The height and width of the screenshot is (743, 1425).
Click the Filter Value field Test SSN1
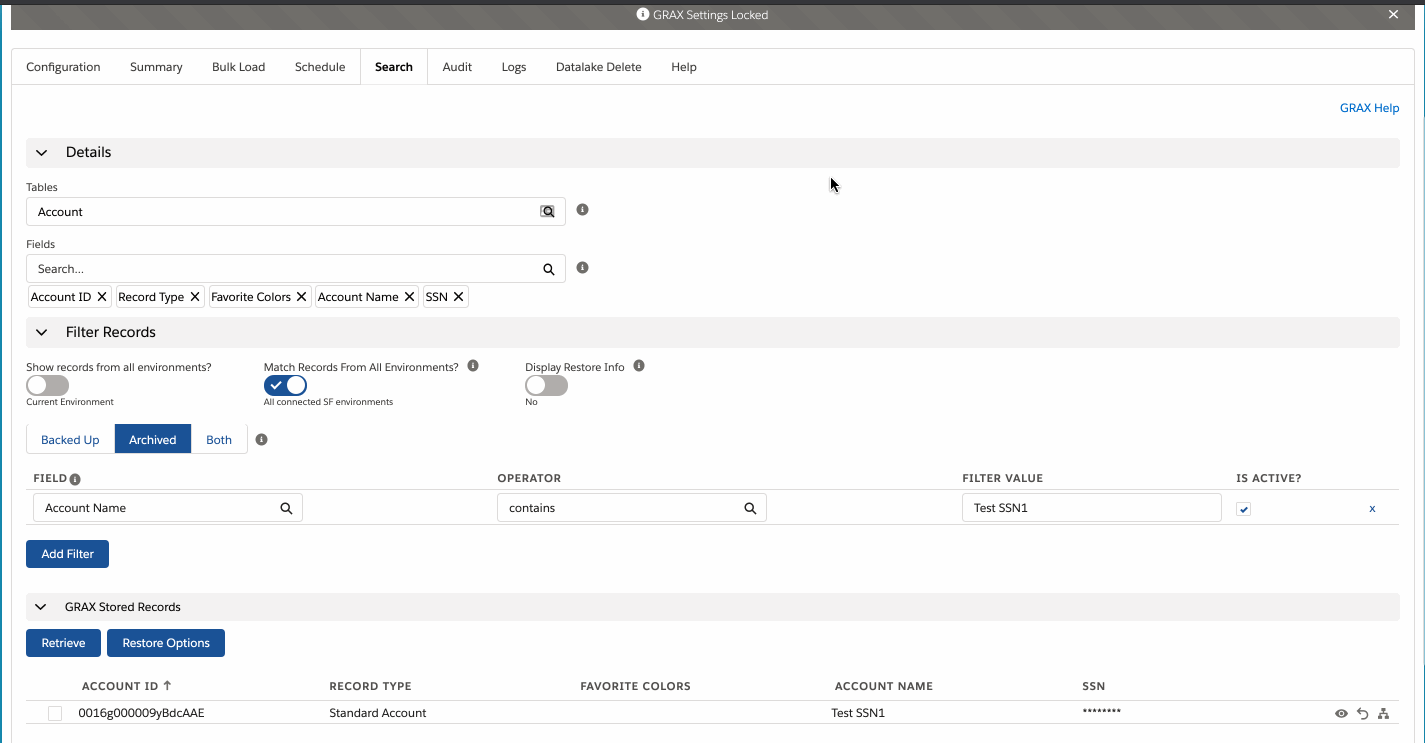pos(1092,508)
